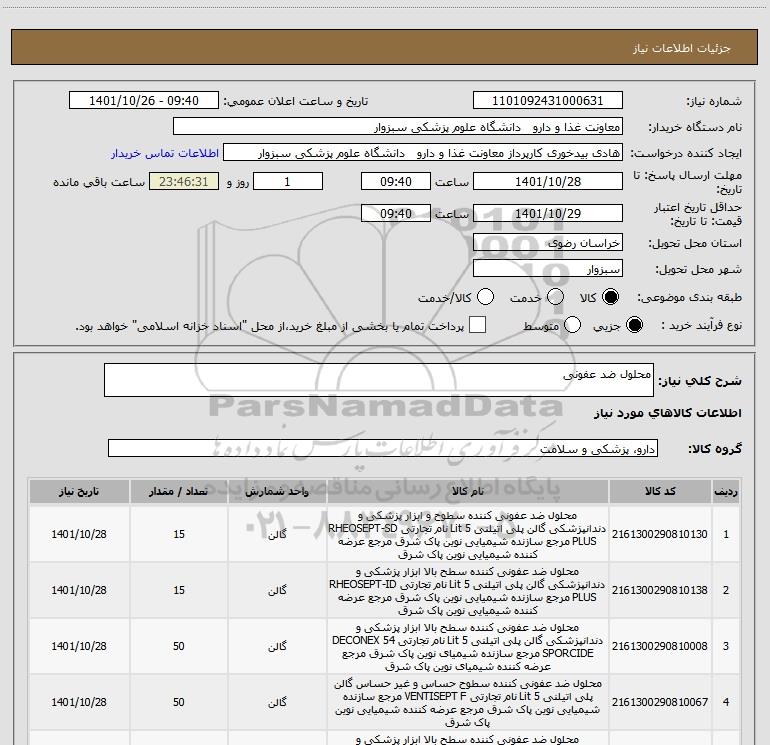This screenshot has height=745, width=770.
Task: Click the delivery city field سبزوار
Action: [x=548, y=269]
